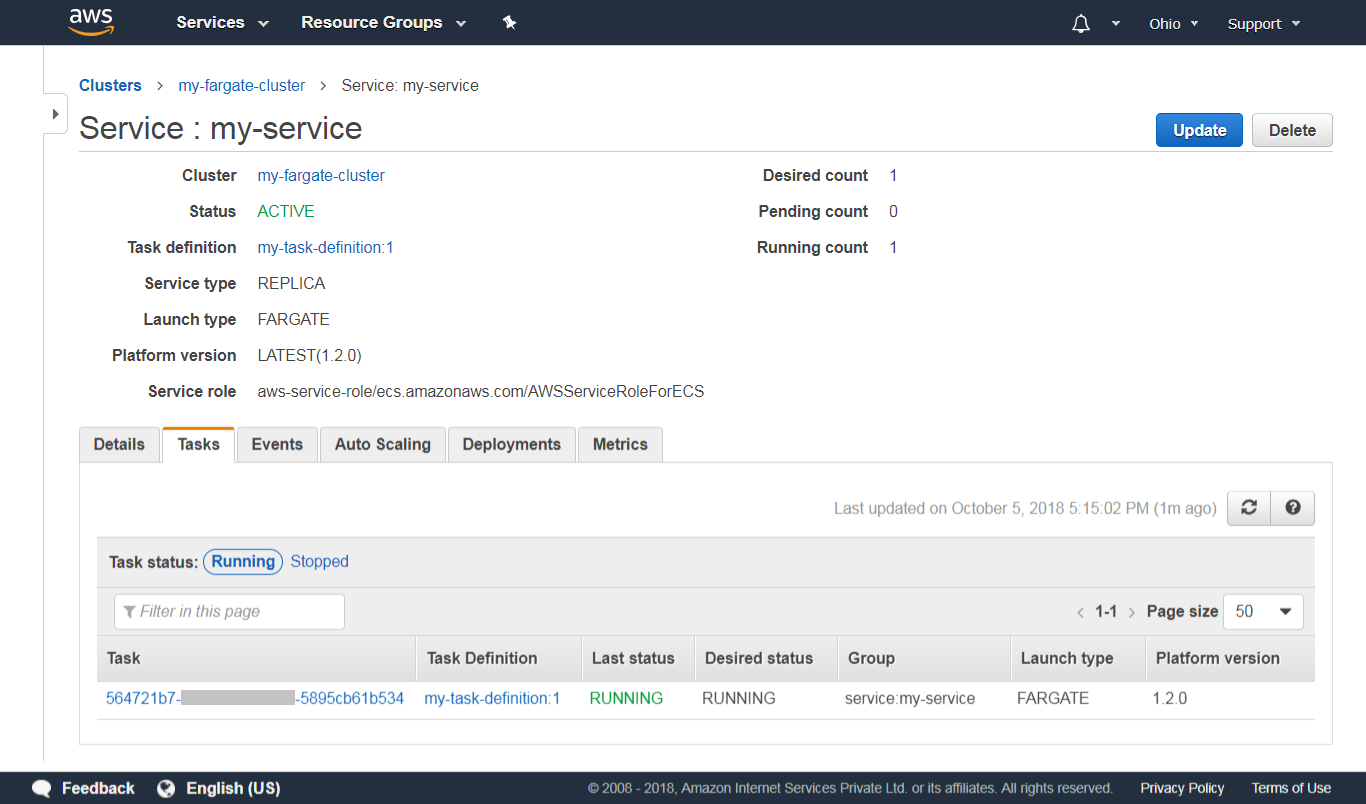
Task: Click the REPLICA service type value
Action: pyautogui.click(x=291, y=284)
